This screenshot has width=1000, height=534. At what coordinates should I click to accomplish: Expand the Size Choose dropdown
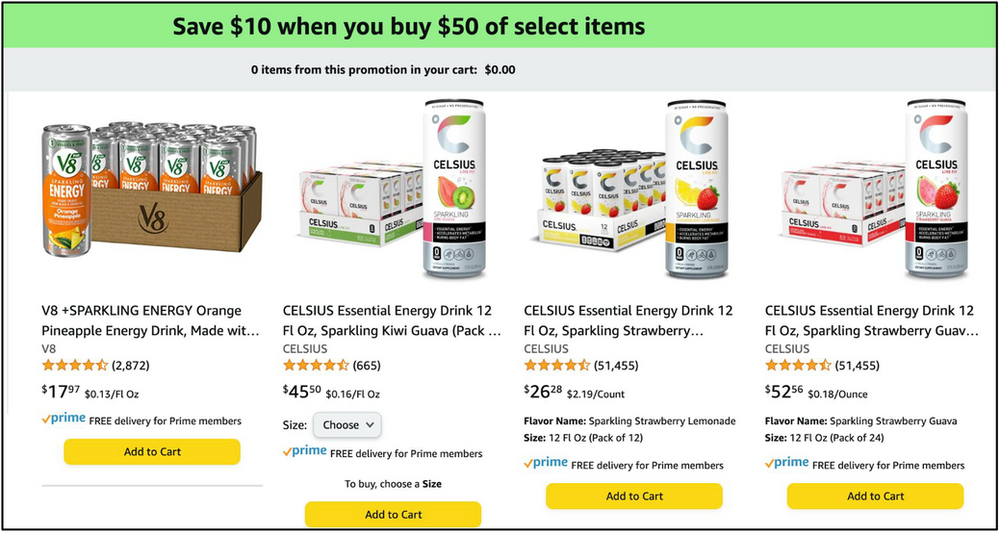[x=347, y=425]
